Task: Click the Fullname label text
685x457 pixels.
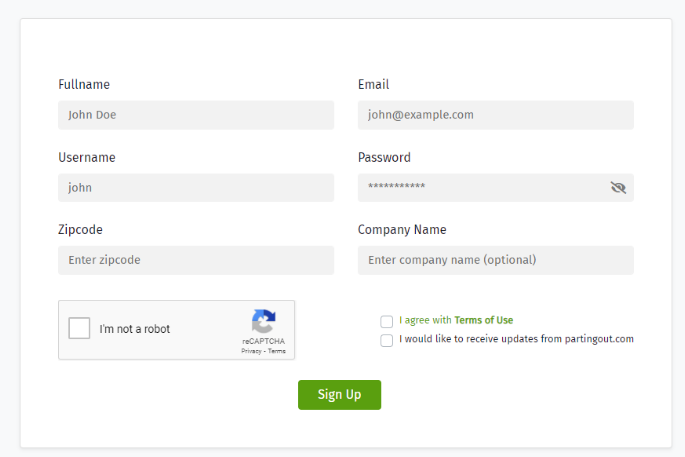Action: click(x=84, y=85)
